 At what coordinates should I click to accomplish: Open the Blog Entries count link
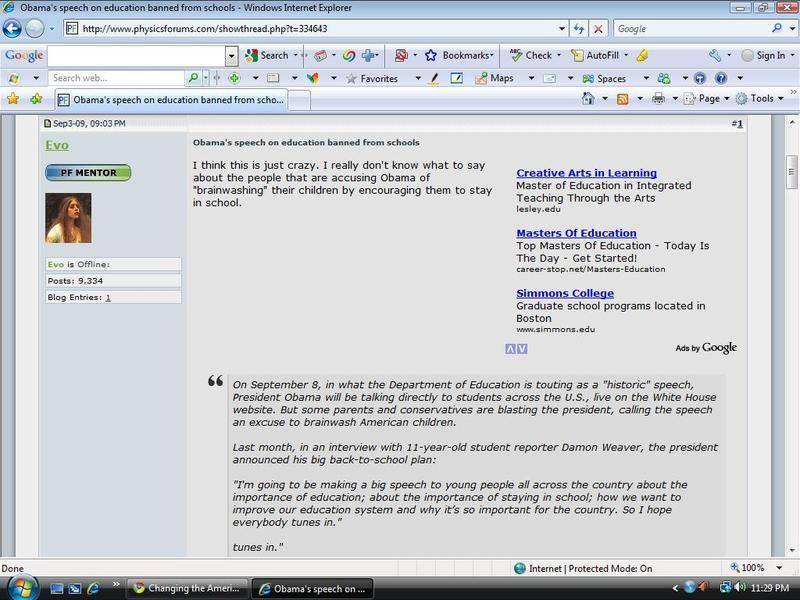(x=108, y=297)
